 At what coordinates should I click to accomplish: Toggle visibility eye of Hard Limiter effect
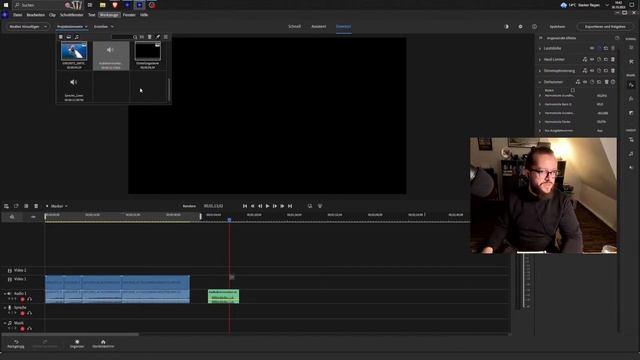click(592, 60)
